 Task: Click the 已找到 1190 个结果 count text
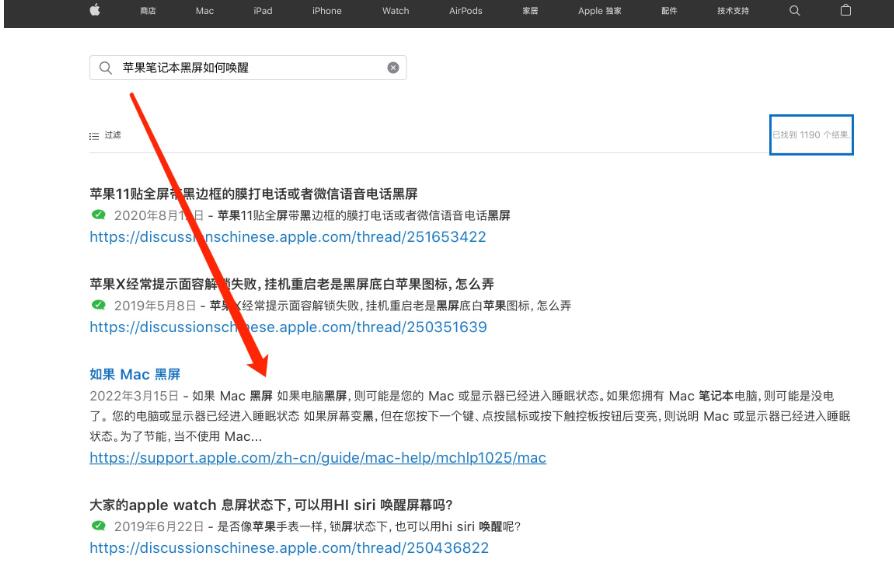pos(811,135)
